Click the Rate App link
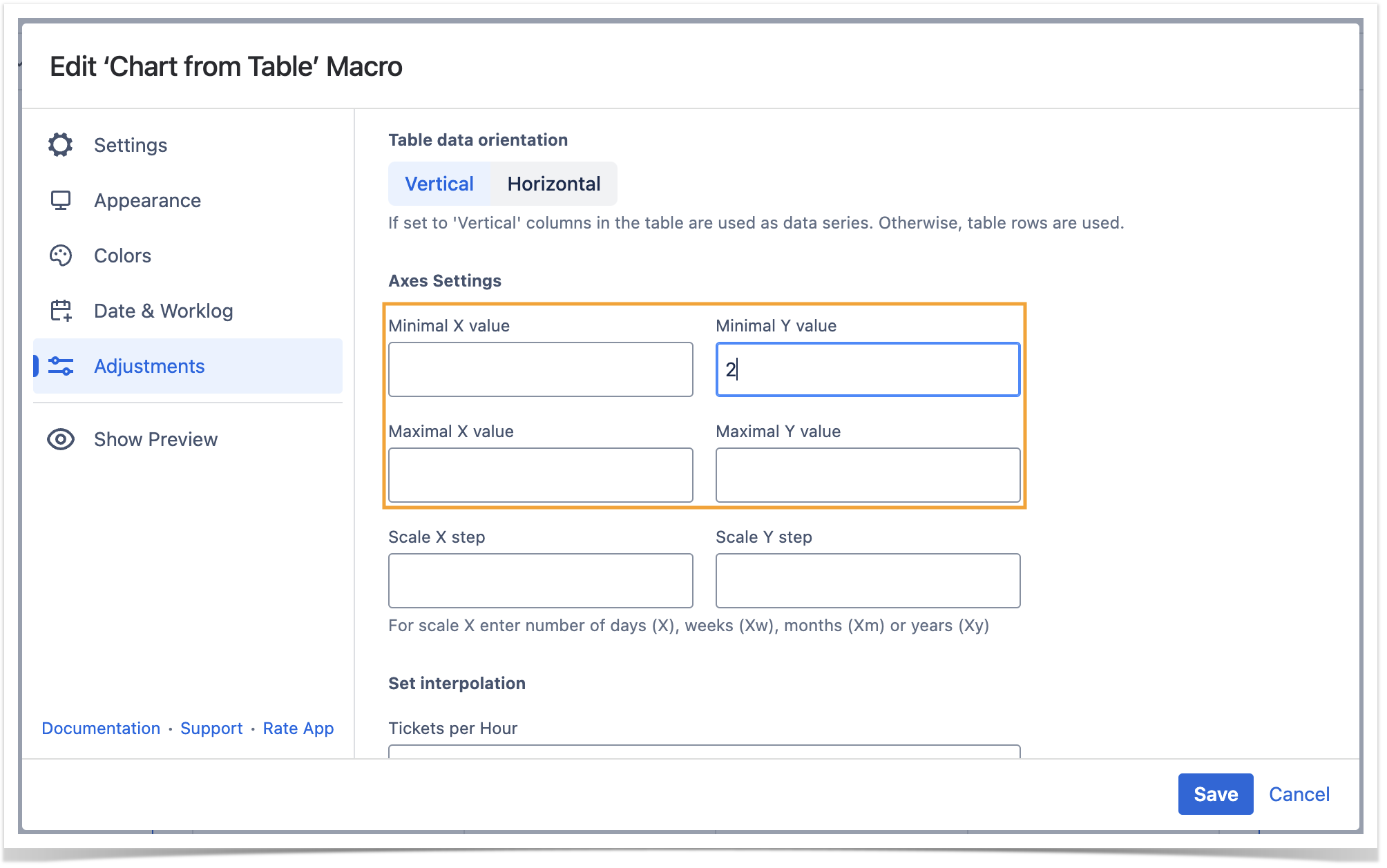This screenshot has width=1387, height=868. [x=298, y=729]
